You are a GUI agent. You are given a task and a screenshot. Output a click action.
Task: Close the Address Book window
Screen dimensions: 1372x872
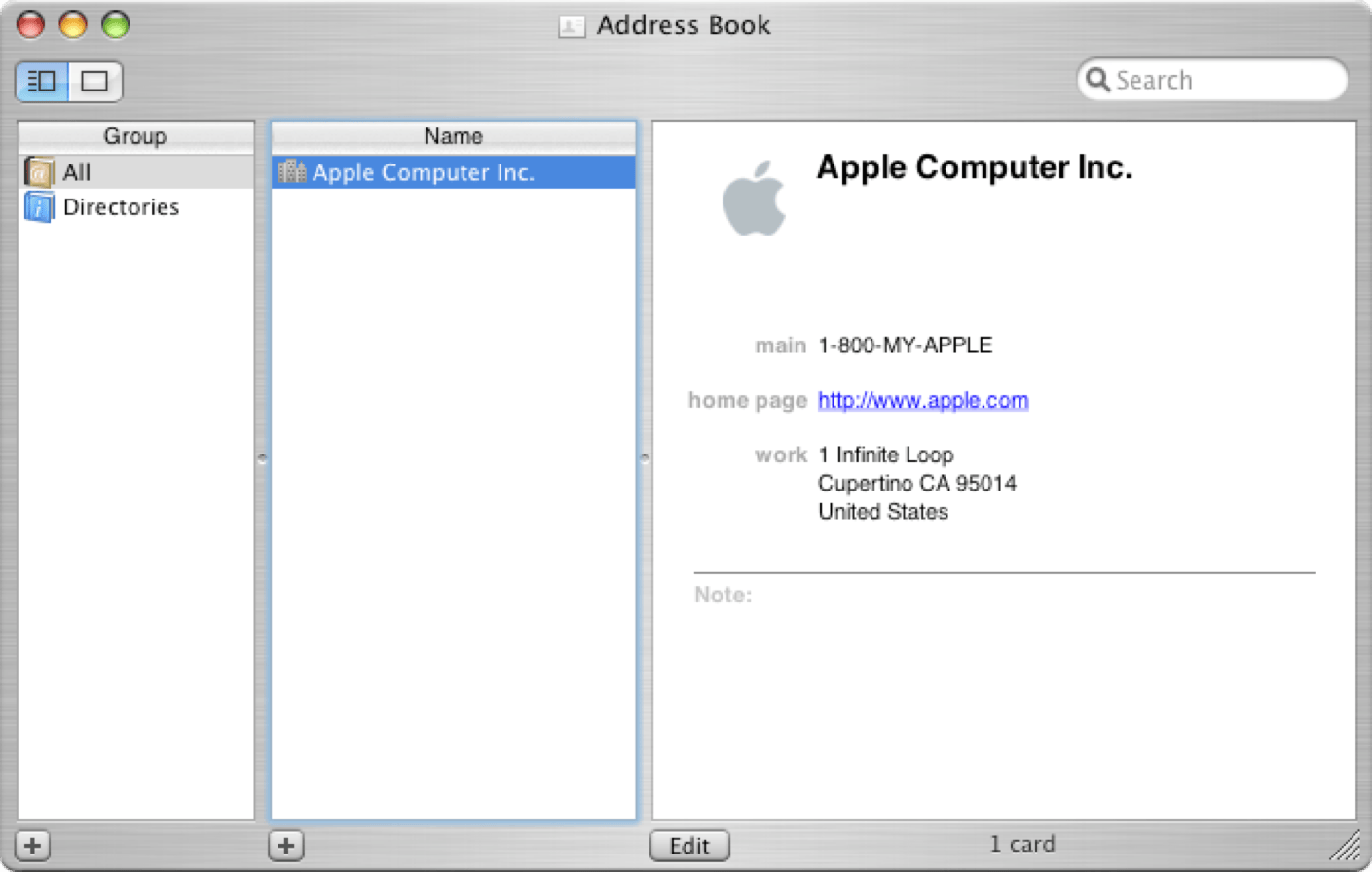pyautogui.click(x=30, y=24)
